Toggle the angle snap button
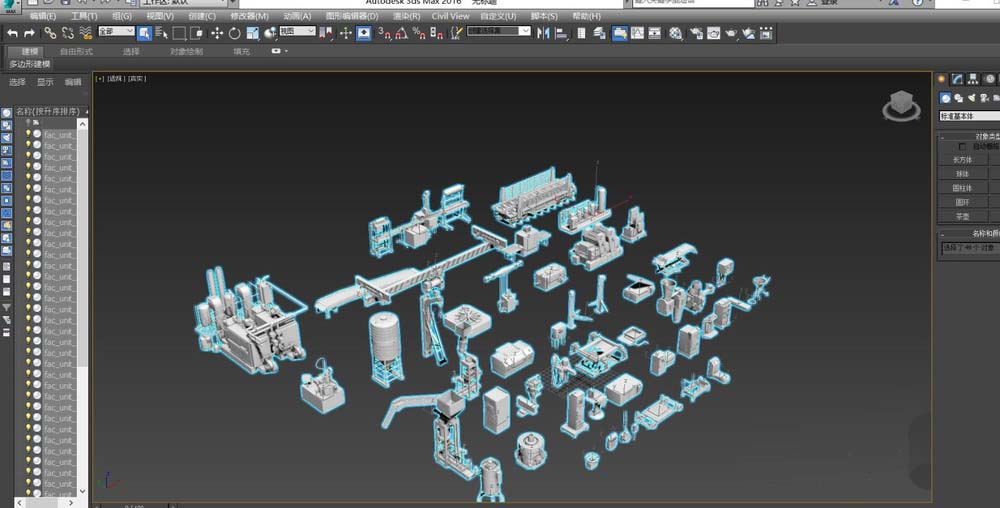This screenshot has width=1000, height=508. (401, 33)
